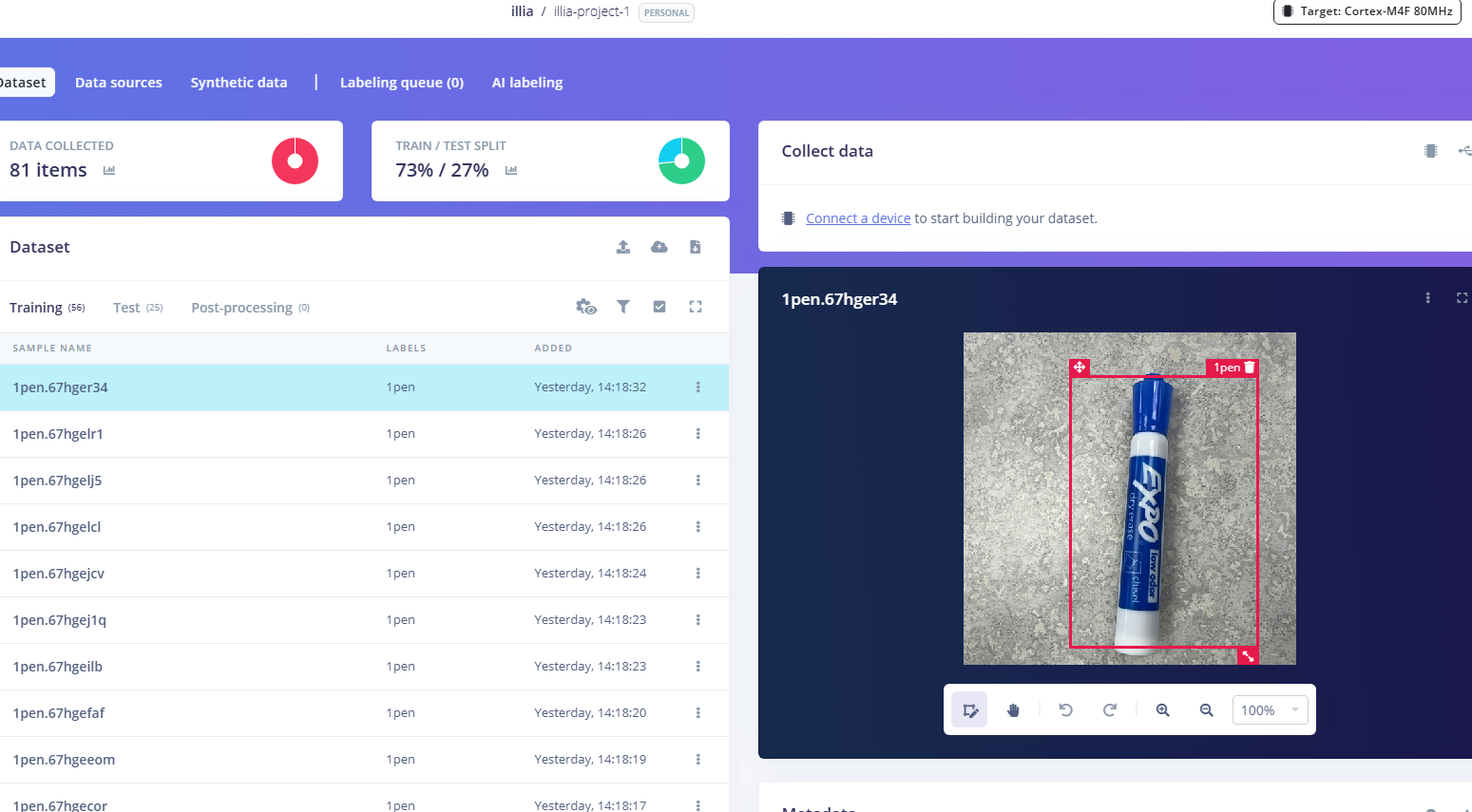Open the 100% zoom level dropdown

pos(1270,709)
